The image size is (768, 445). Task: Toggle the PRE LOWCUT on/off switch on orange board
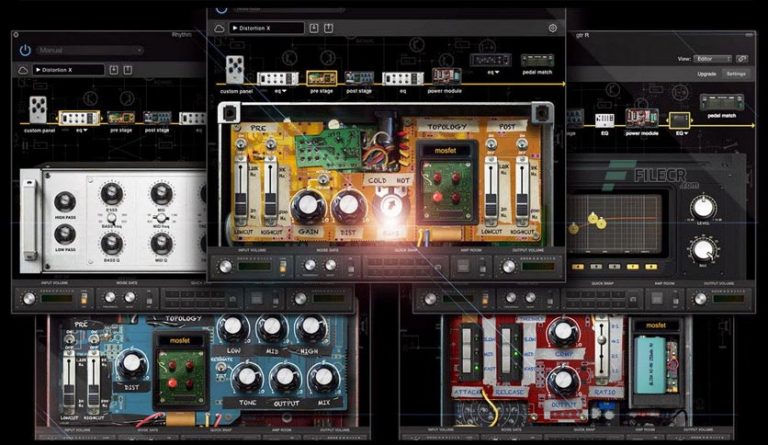pyautogui.click(x=240, y=144)
